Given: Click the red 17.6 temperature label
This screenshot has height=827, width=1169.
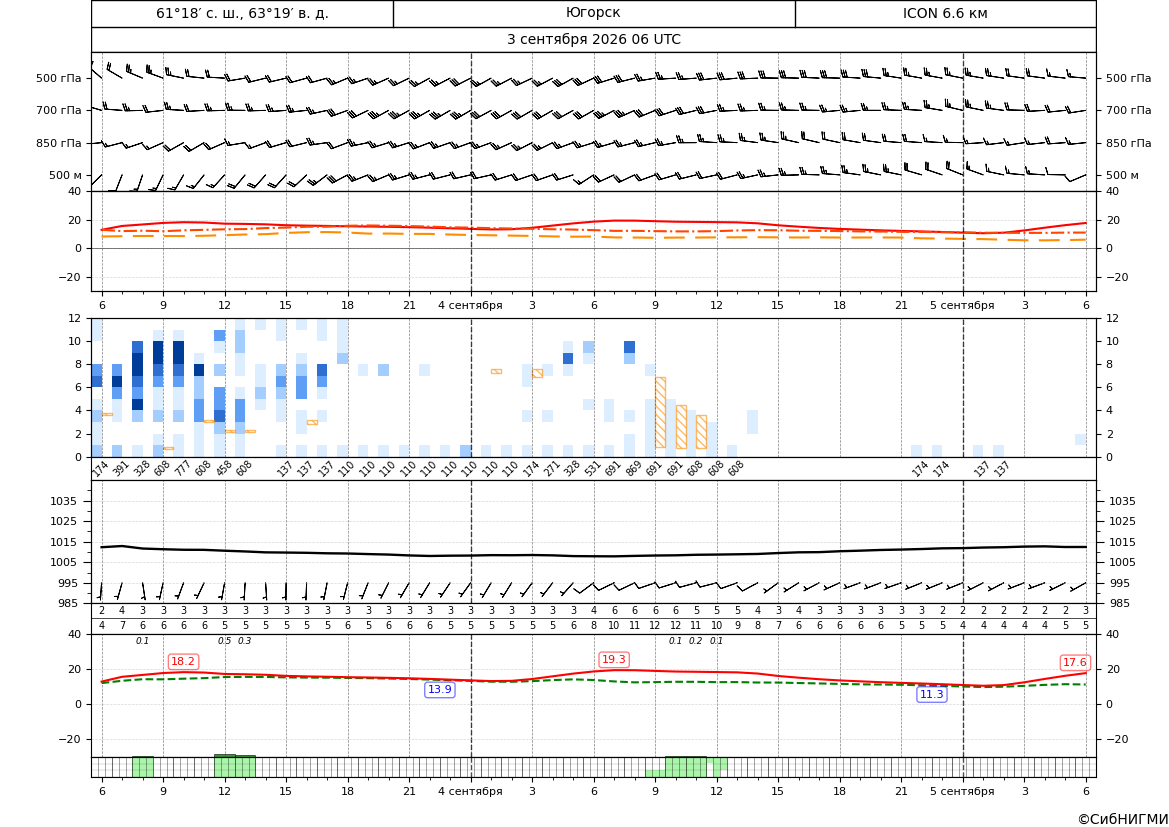Looking at the screenshot, I should pyautogui.click(x=1074, y=662).
